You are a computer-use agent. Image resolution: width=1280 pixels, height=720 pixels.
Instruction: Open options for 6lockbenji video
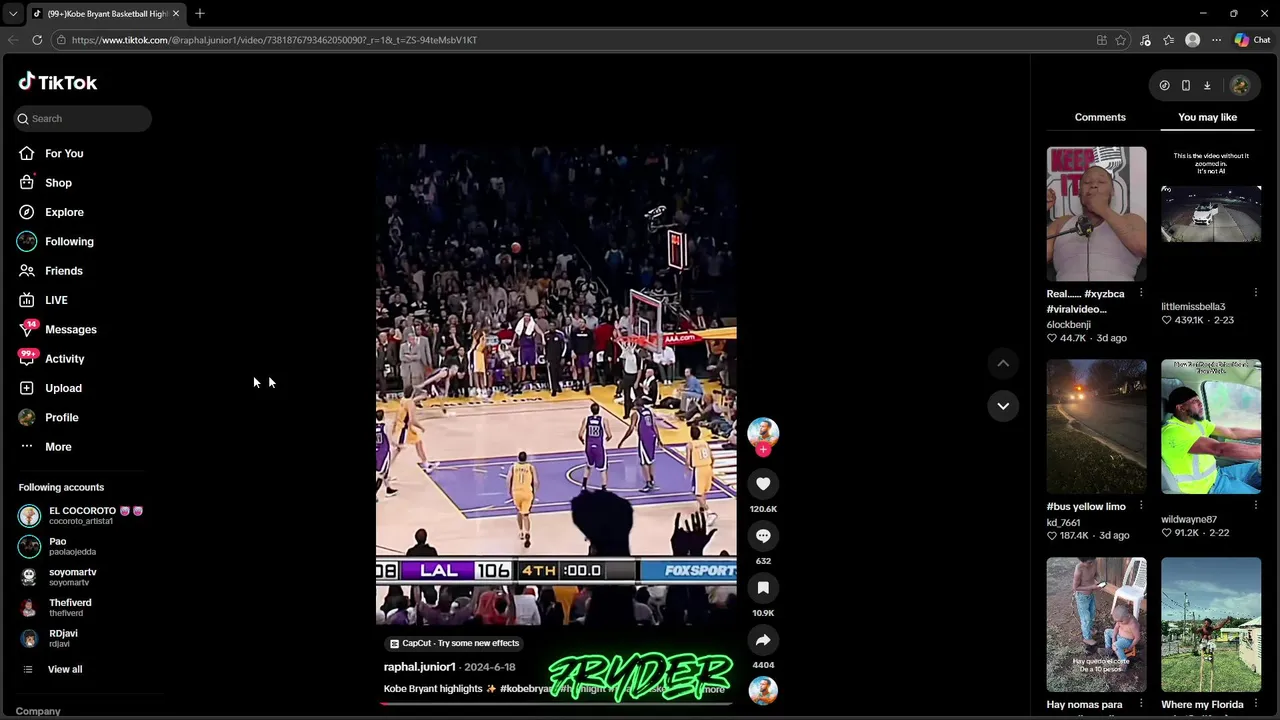[x=1141, y=293]
